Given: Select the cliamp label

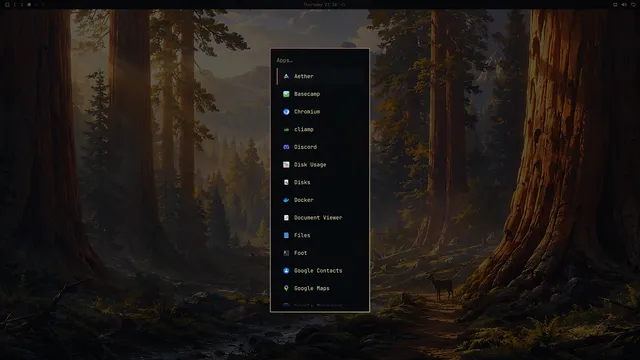Looking at the screenshot, I should point(304,129).
